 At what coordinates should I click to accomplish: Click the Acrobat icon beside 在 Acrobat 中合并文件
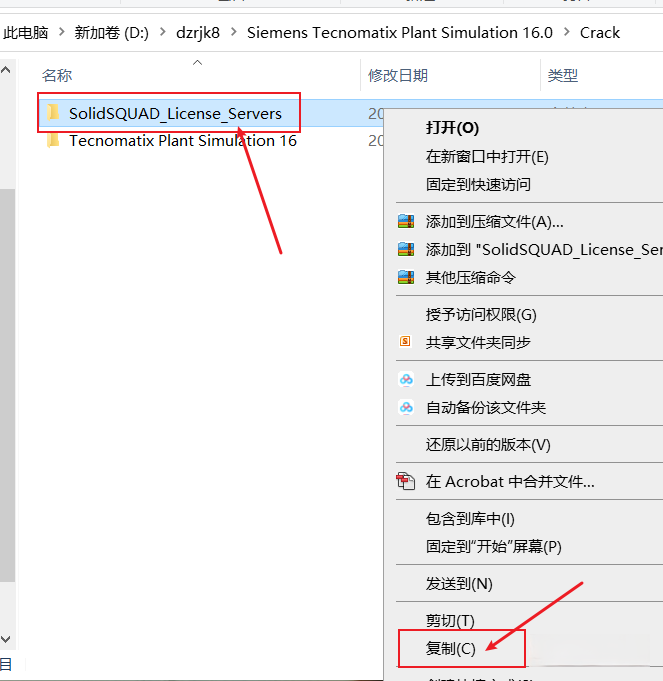tap(406, 481)
